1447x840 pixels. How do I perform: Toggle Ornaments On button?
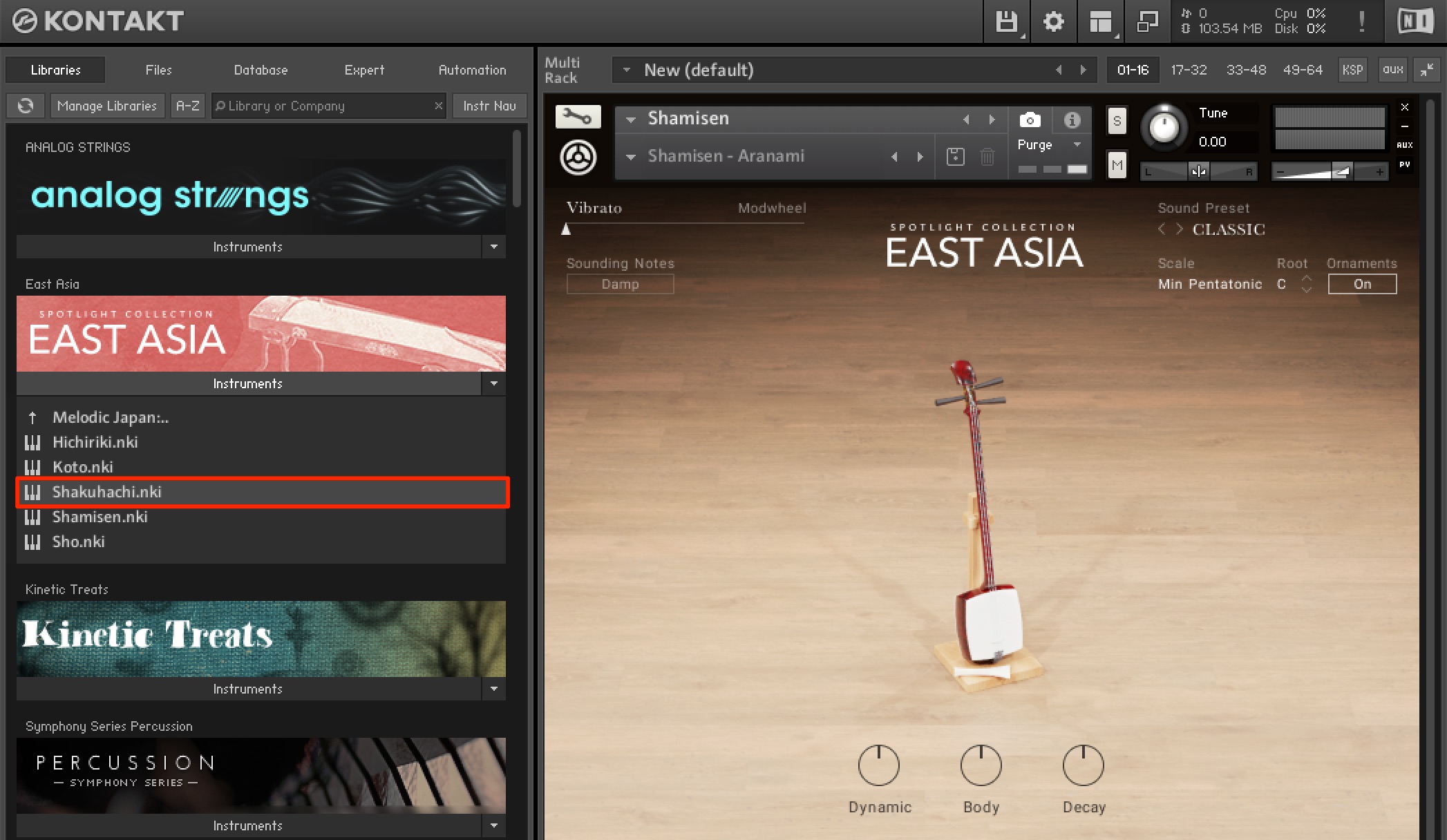pos(1362,284)
